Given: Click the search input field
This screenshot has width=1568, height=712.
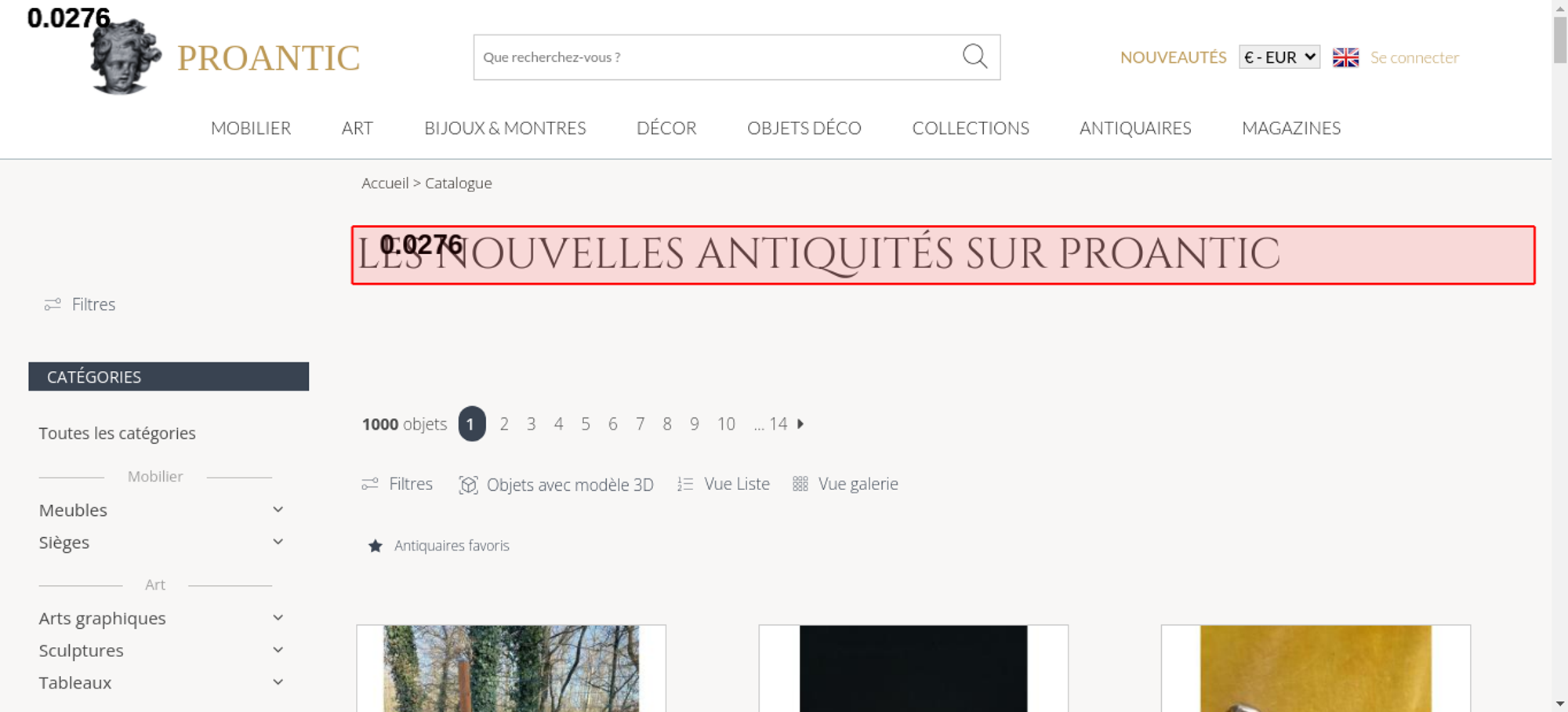Looking at the screenshot, I should tap(717, 57).
